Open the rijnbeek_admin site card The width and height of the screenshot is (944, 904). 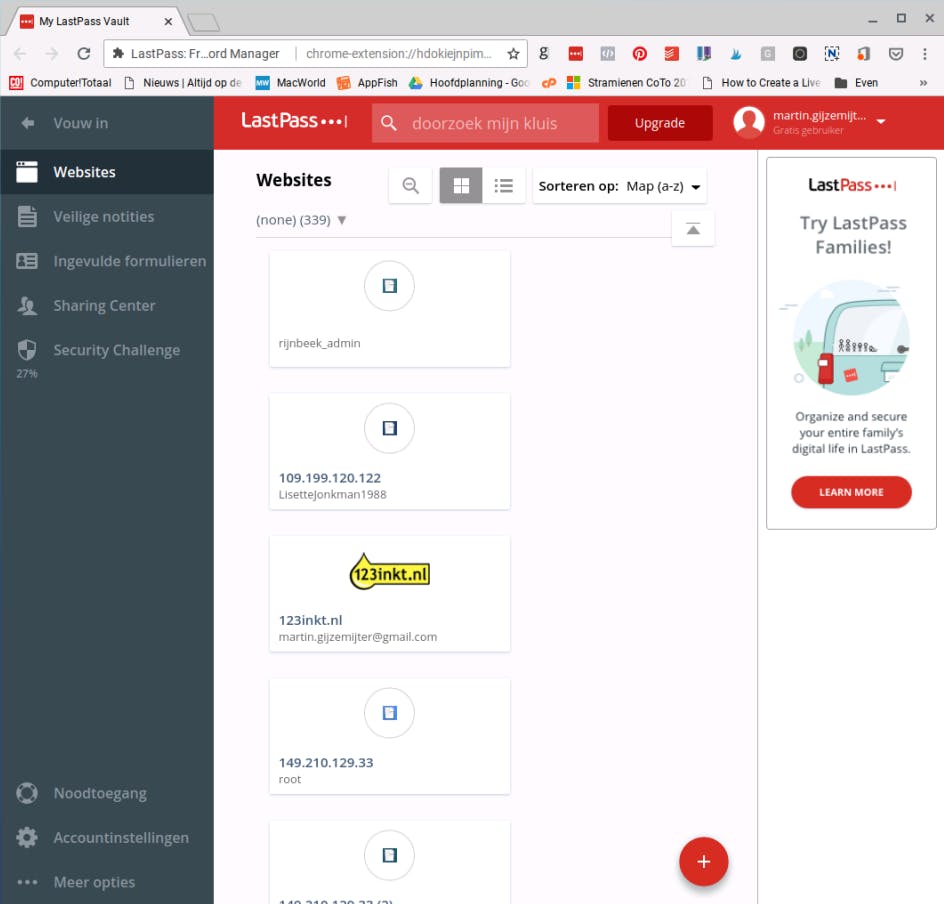(390, 309)
